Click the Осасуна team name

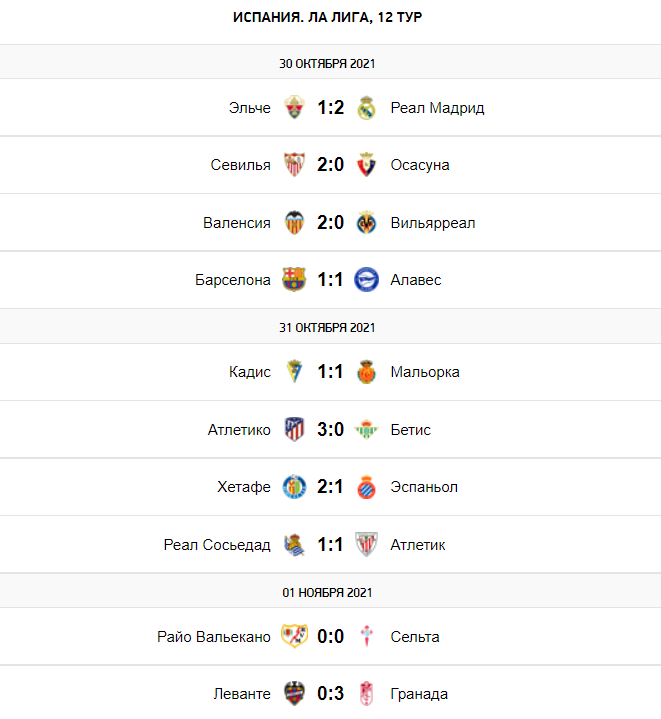pyautogui.click(x=420, y=165)
